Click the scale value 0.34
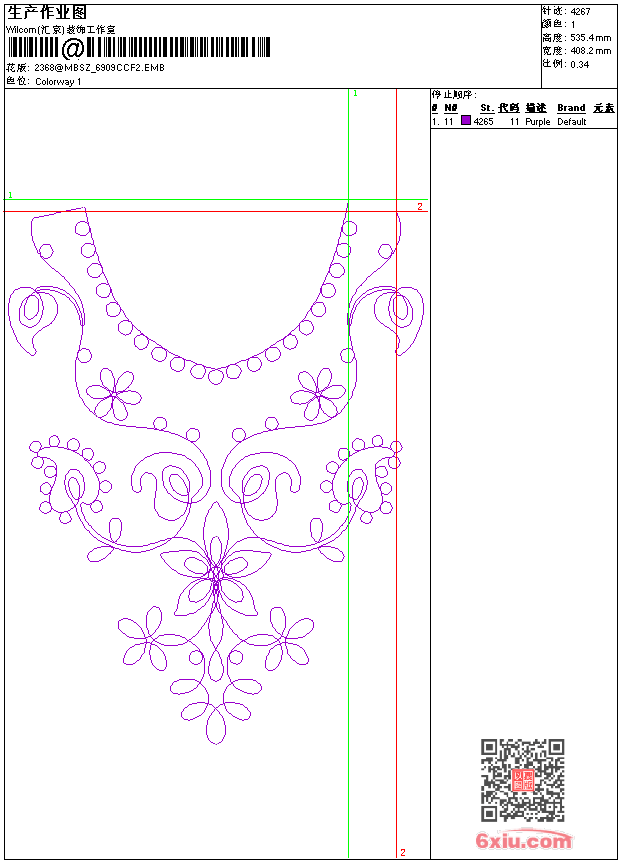Viewport: 620px width, 860px height. [x=579, y=63]
